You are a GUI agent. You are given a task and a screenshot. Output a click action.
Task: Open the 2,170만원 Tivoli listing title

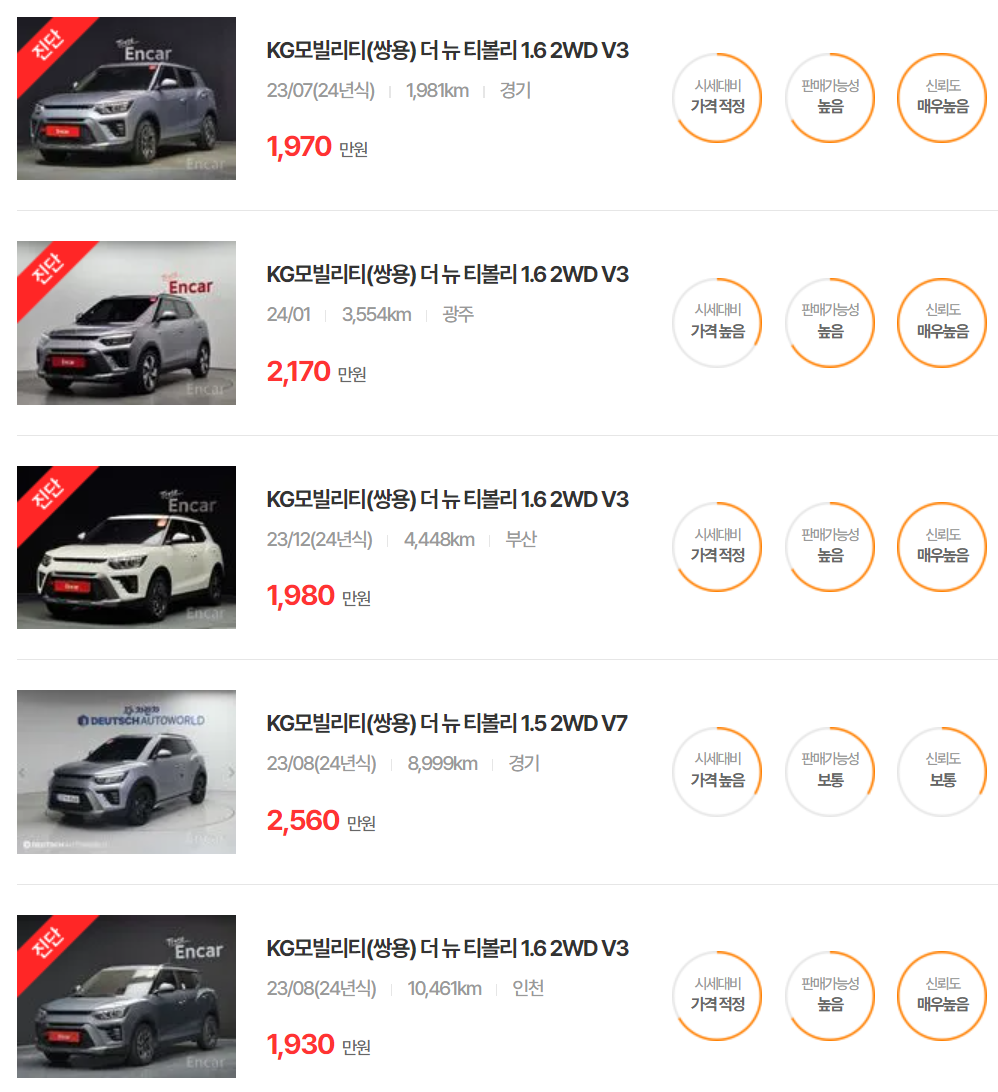(447, 274)
